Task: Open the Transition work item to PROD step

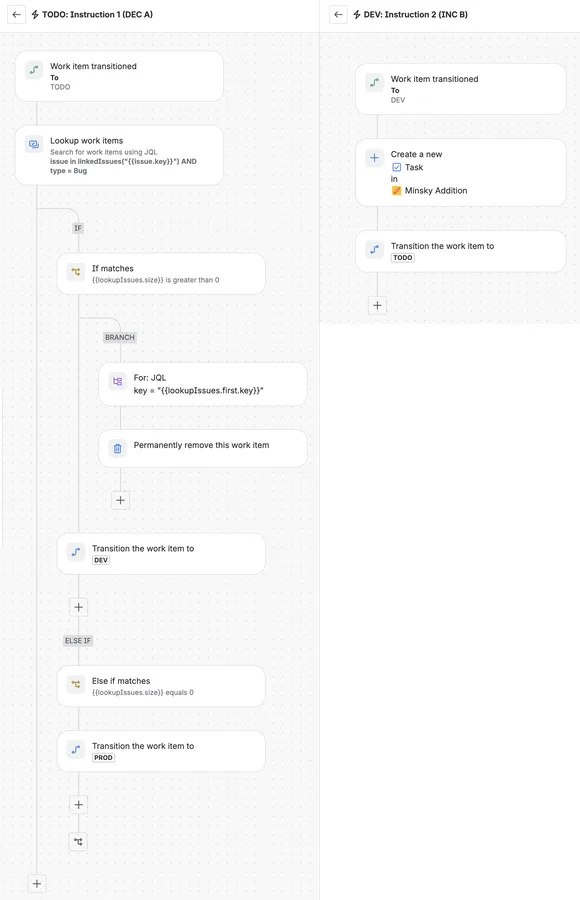Action: 161,751
